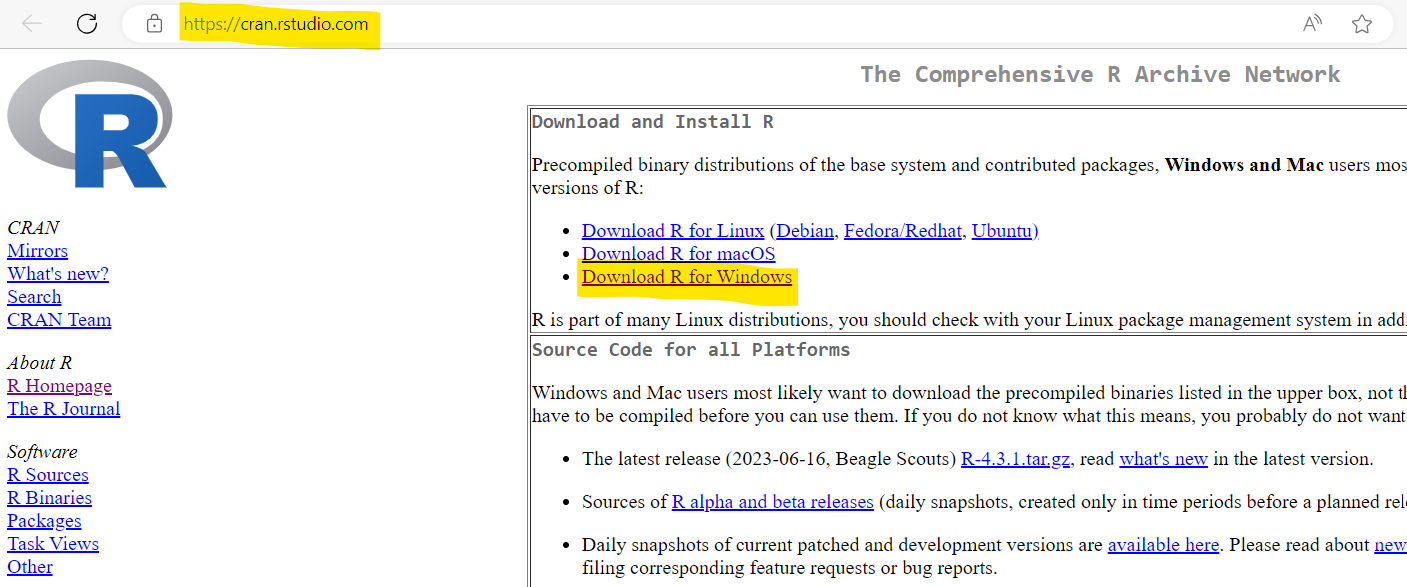The image size is (1407, 587).
Task: Focus the address bar URL cran.rstudio.com
Action: point(276,24)
